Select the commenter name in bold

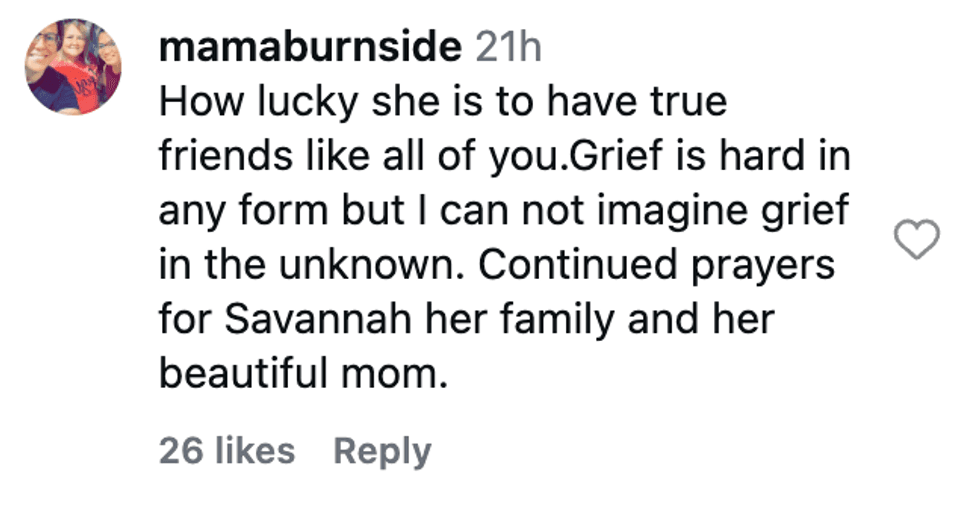click(x=311, y=47)
